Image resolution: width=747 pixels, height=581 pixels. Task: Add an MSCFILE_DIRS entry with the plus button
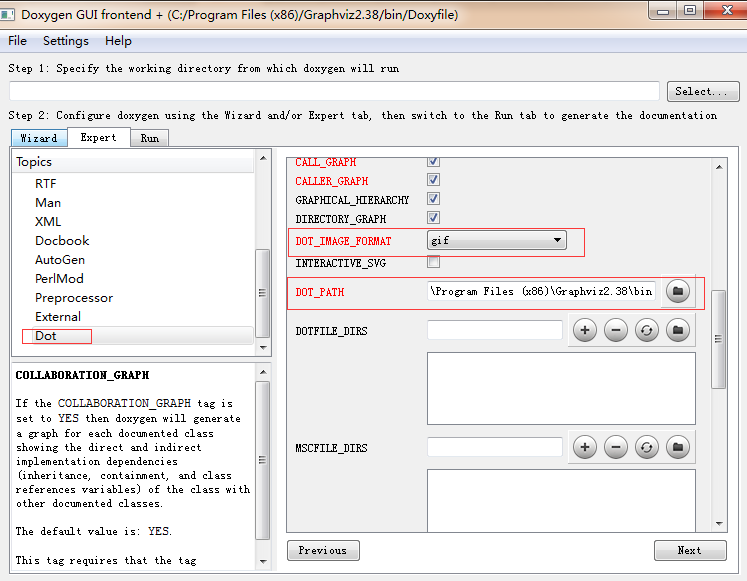click(585, 447)
